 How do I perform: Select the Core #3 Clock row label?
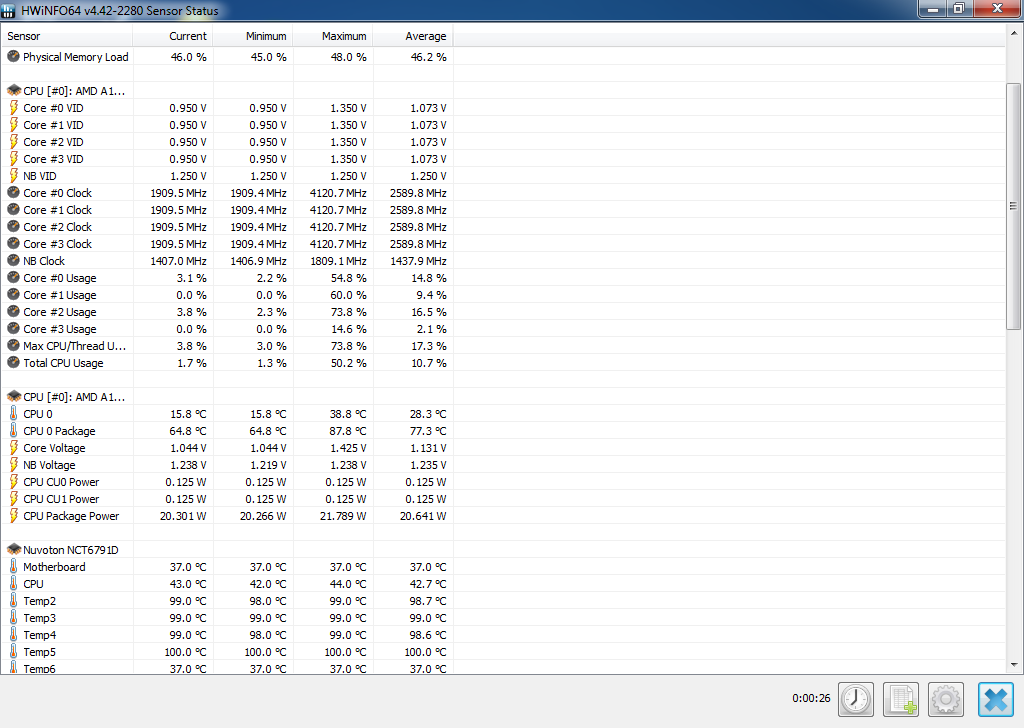pyautogui.click(x=57, y=244)
